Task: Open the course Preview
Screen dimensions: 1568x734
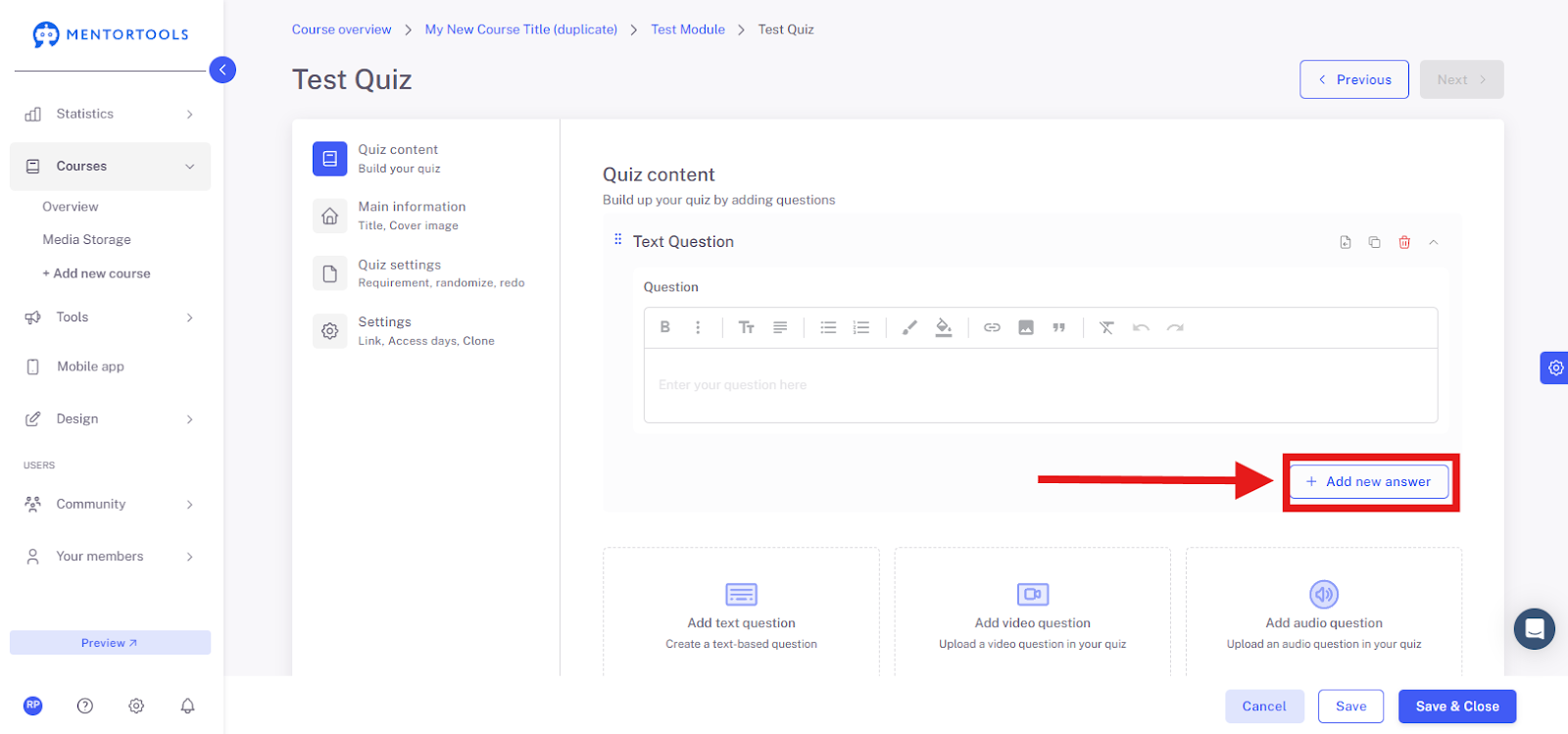Action: 110,643
